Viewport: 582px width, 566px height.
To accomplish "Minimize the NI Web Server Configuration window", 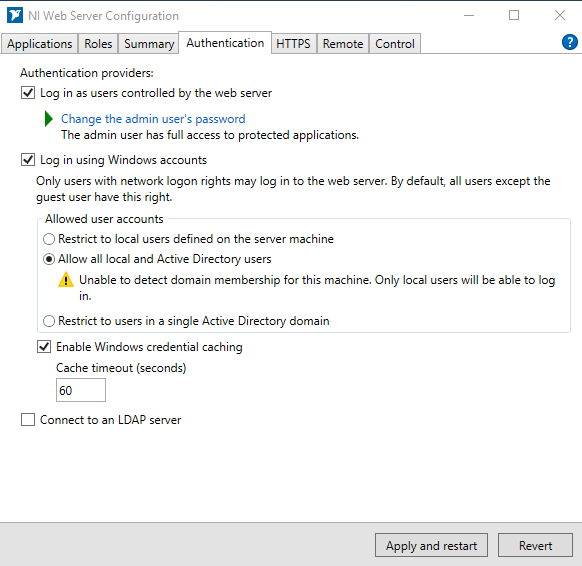I will coord(469,15).
